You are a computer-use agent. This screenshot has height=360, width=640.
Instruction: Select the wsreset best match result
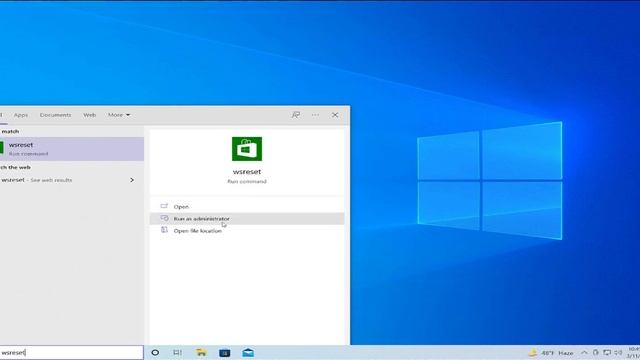coord(72,149)
